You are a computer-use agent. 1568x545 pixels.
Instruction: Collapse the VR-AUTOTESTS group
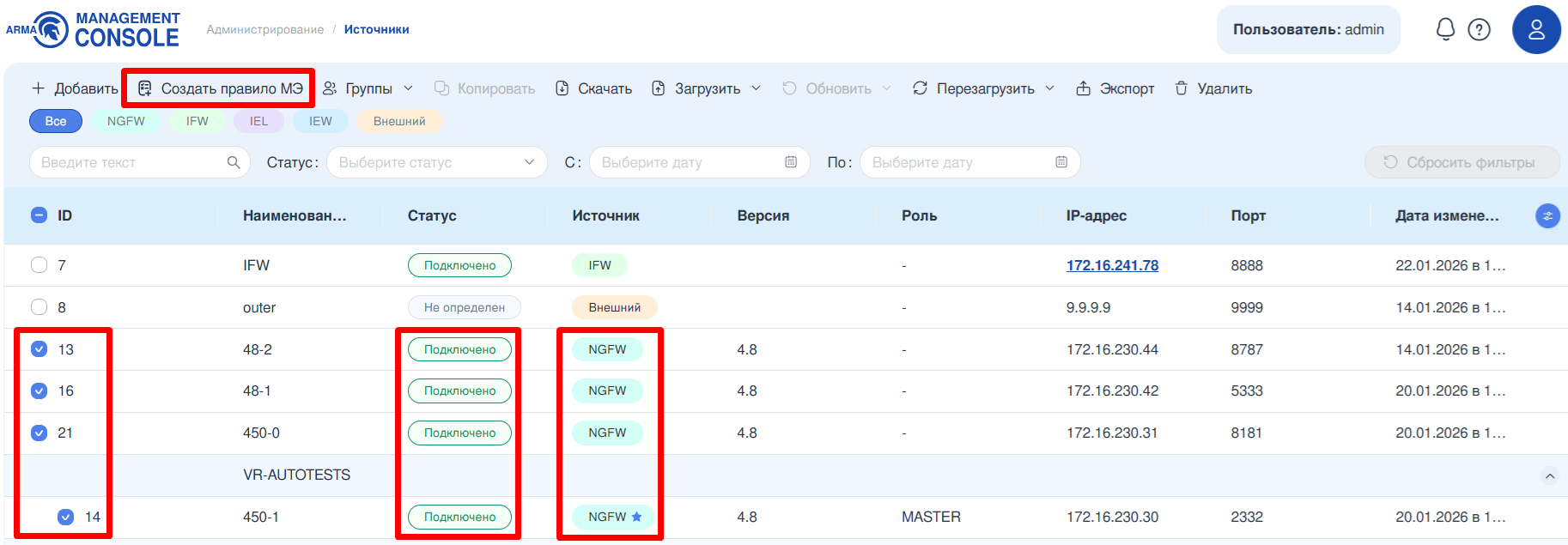[1549, 475]
